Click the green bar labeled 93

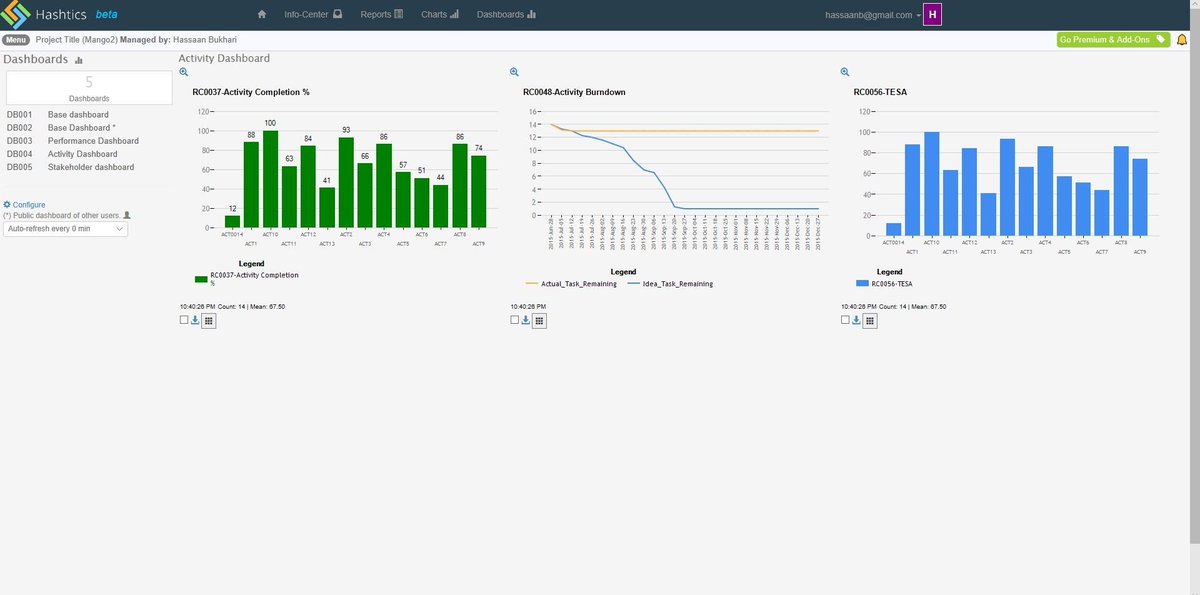[x=346, y=183]
